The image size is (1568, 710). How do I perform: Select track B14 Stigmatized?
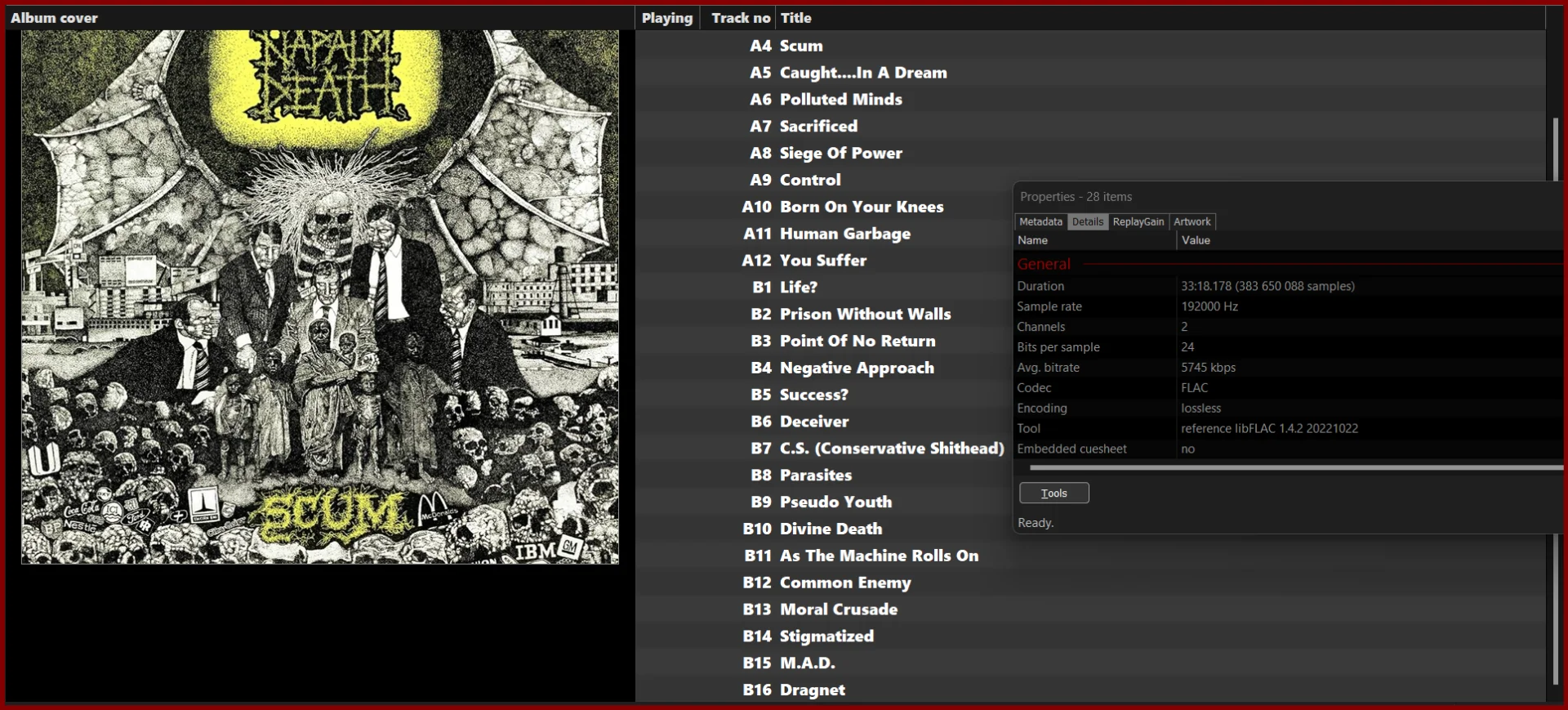(1089, 636)
